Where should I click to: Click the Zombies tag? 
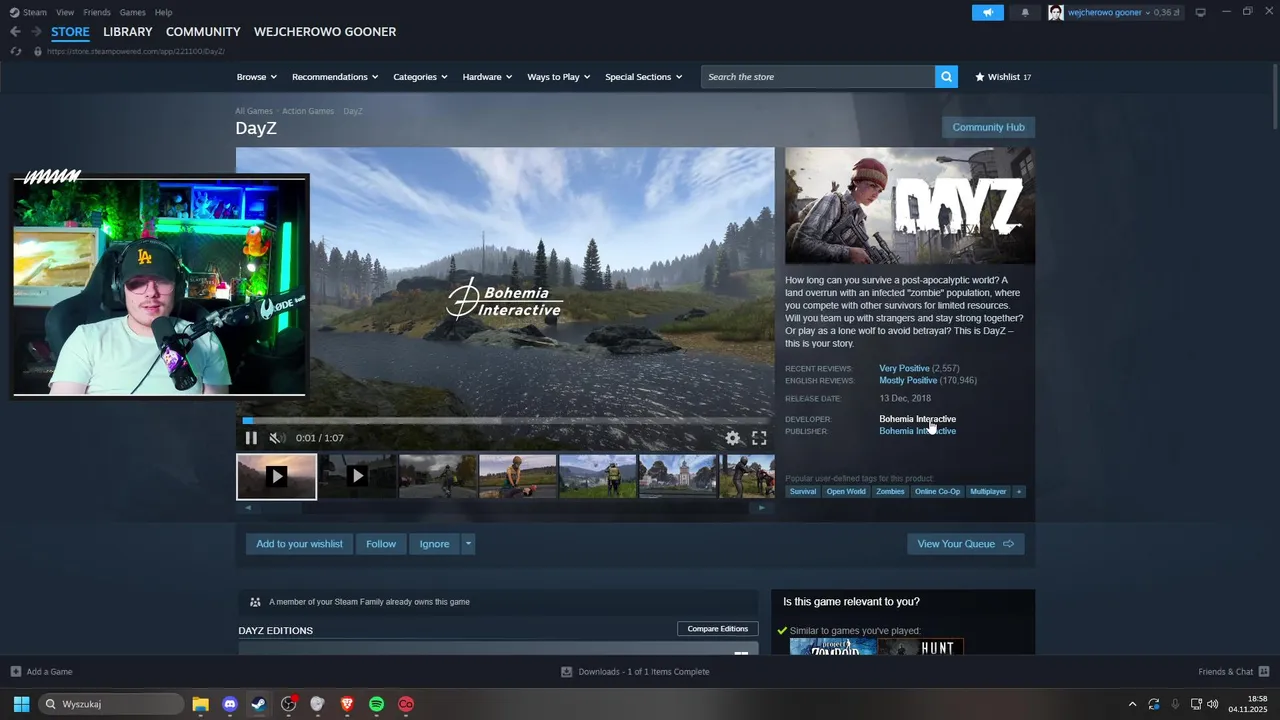tap(890, 492)
